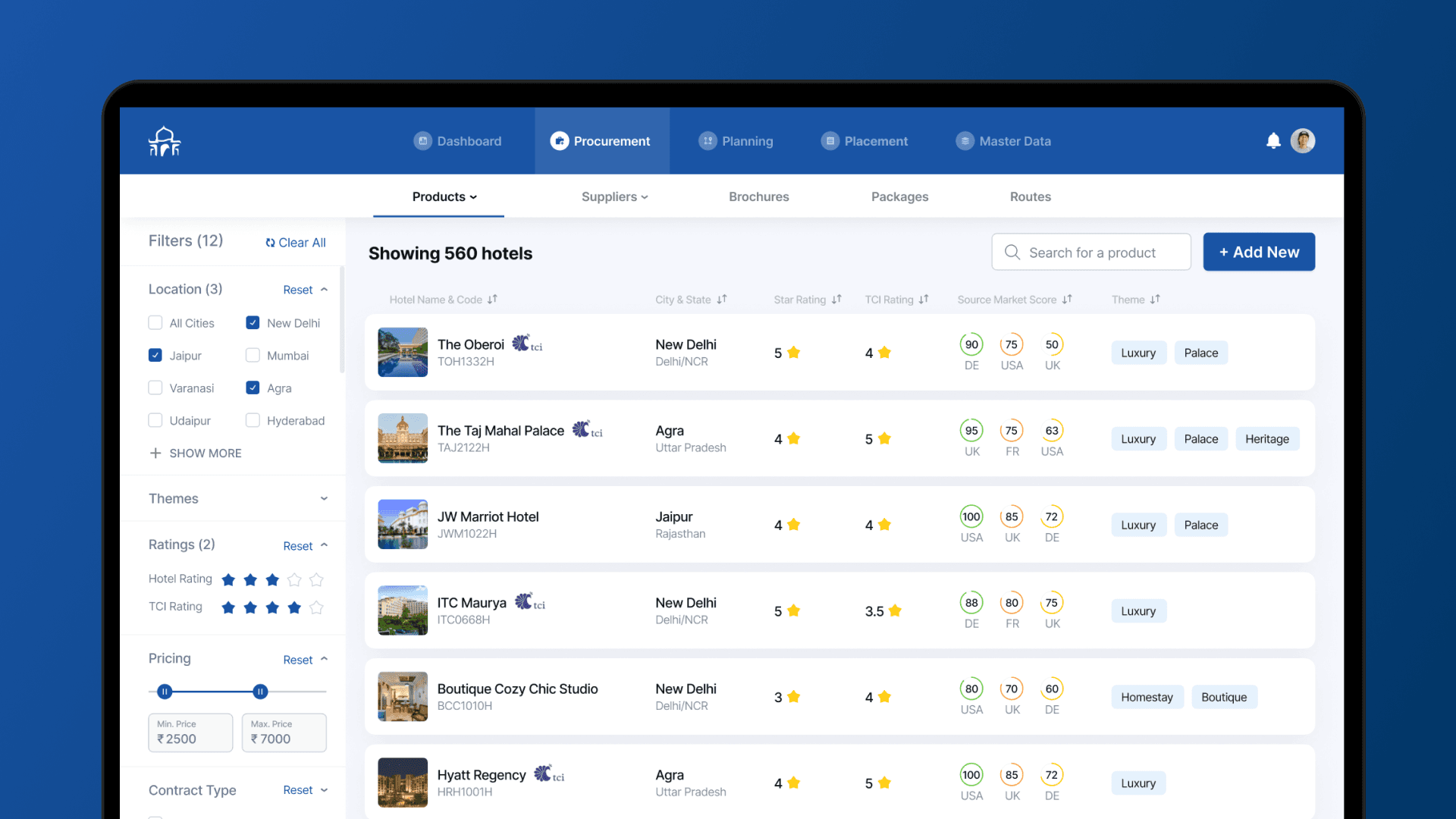The height and width of the screenshot is (819, 1456).
Task: Sort by Source Market Score icon
Action: pyautogui.click(x=1067, y=300)
